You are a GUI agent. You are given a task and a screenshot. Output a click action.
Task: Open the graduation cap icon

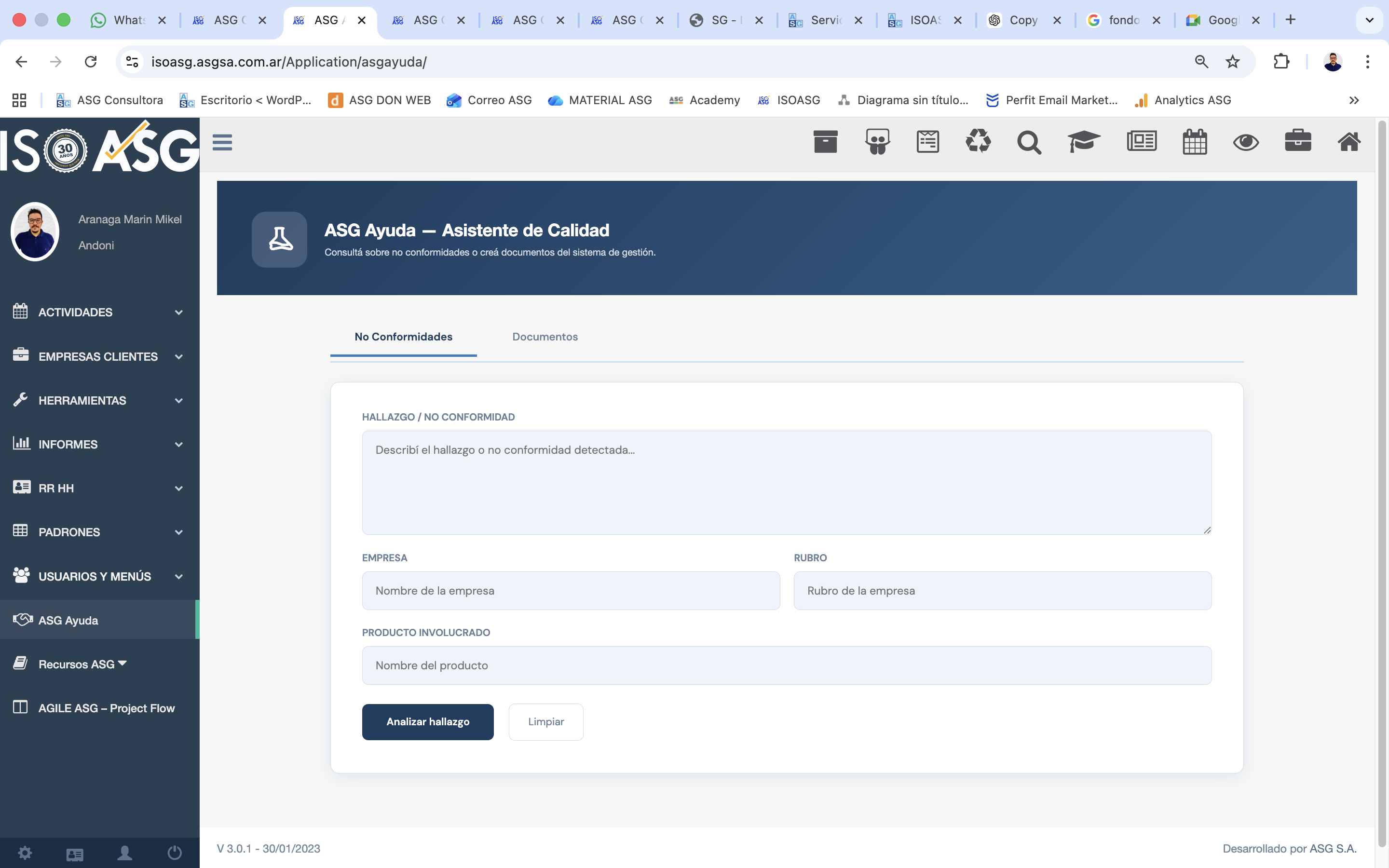[x=1083, y=142]
